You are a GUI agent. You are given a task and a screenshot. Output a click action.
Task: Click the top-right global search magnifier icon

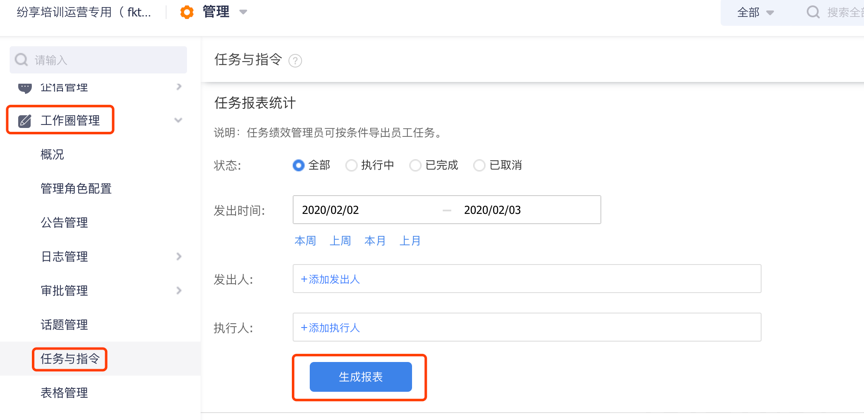(813, 12)
